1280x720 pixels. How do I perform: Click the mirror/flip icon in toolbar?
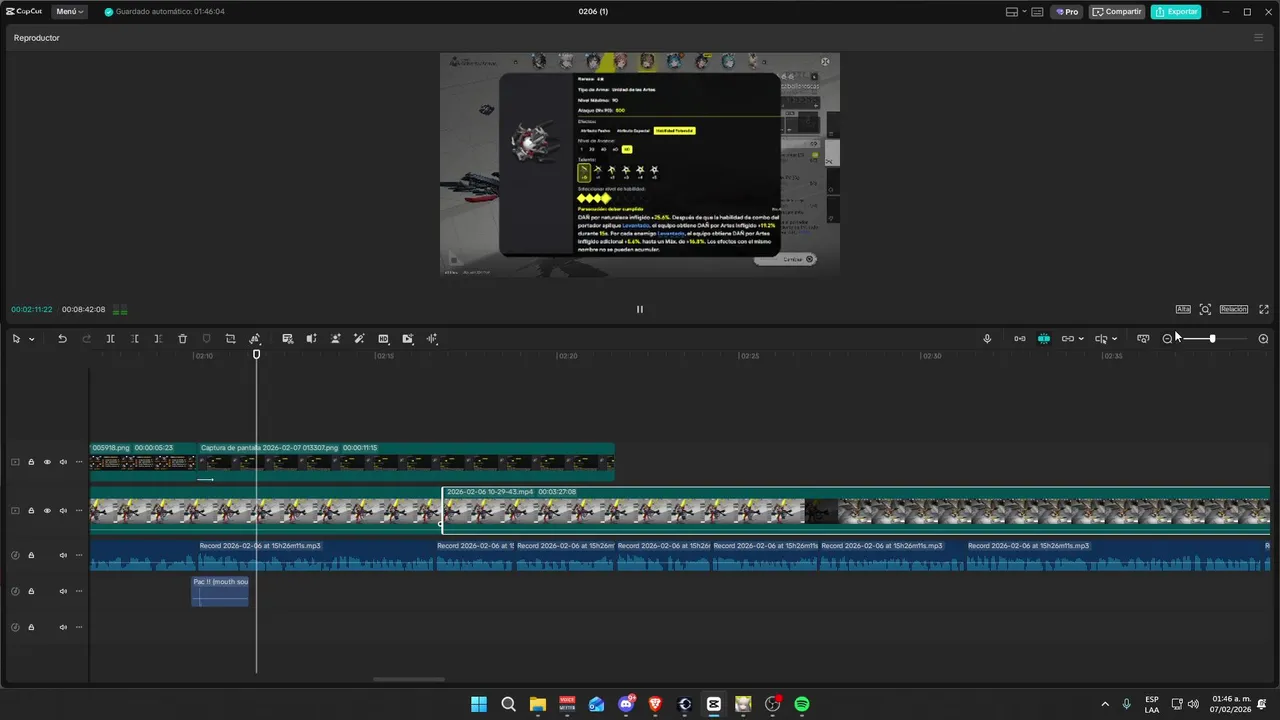click(254, 339)
